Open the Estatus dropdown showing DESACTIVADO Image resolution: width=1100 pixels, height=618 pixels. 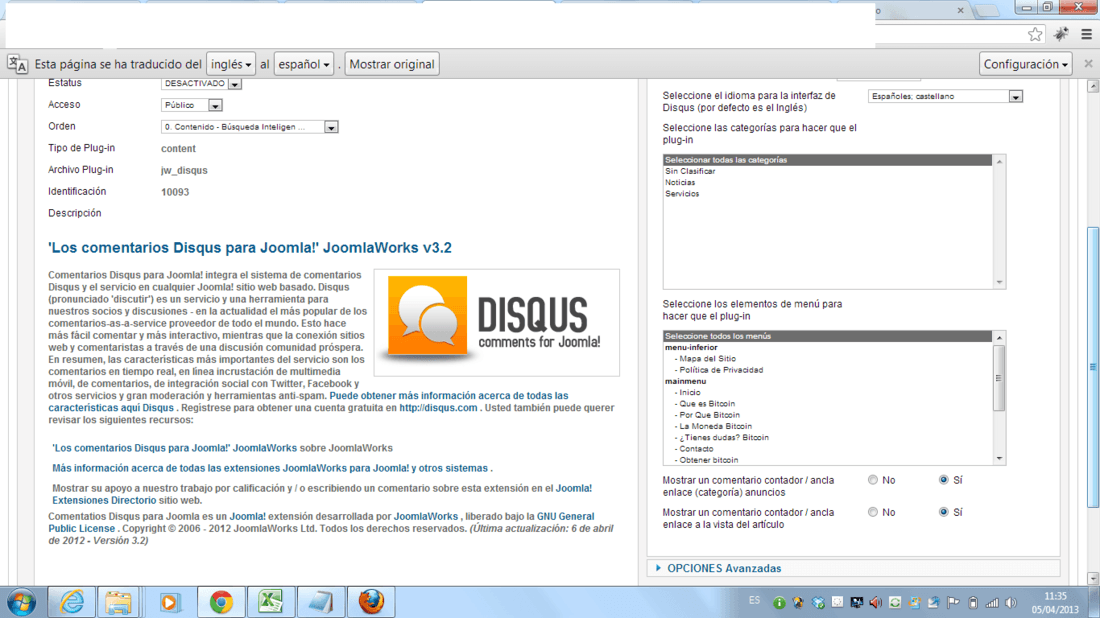(201, 83)
